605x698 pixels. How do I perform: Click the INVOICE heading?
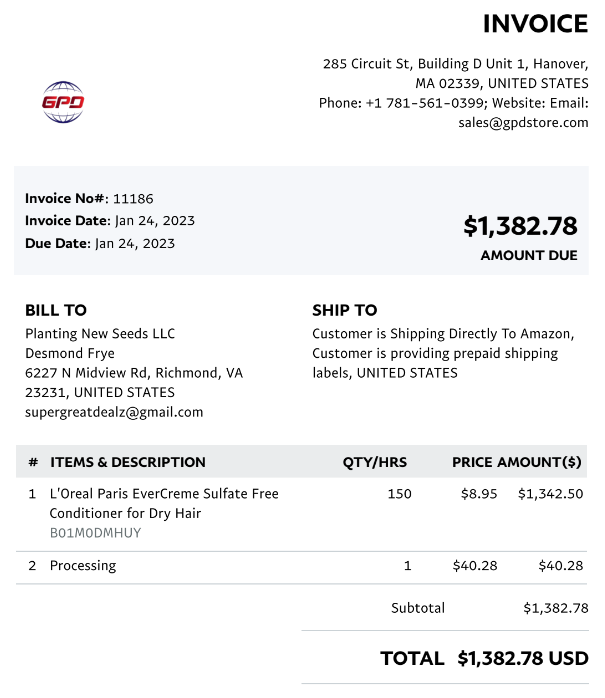point(536,24)
